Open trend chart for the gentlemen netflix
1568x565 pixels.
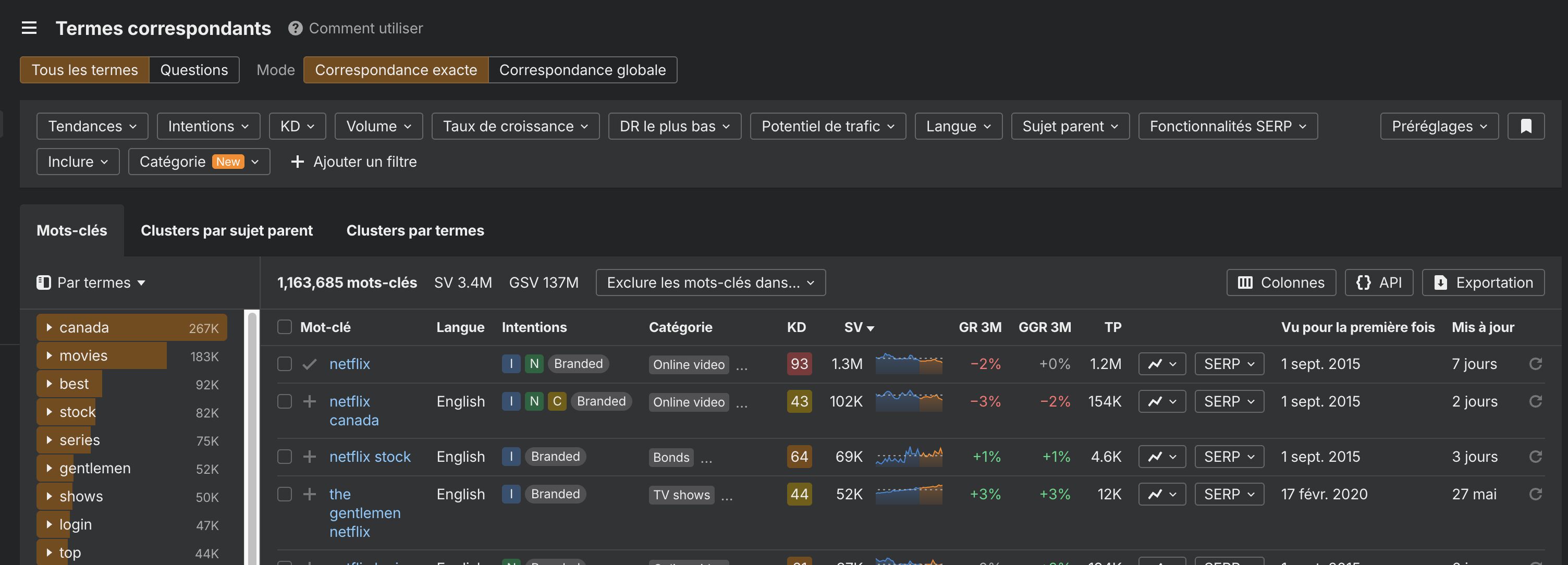[1162, 494]
